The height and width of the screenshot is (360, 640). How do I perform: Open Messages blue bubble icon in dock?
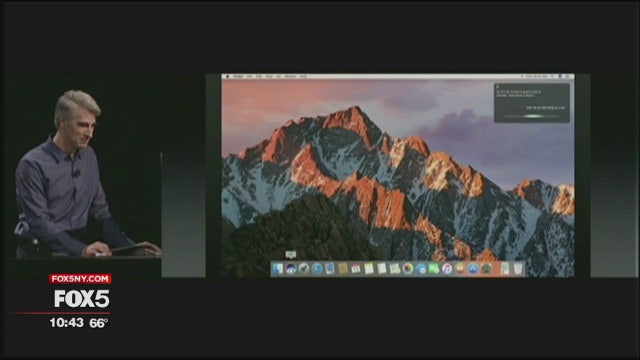point(421,269)
